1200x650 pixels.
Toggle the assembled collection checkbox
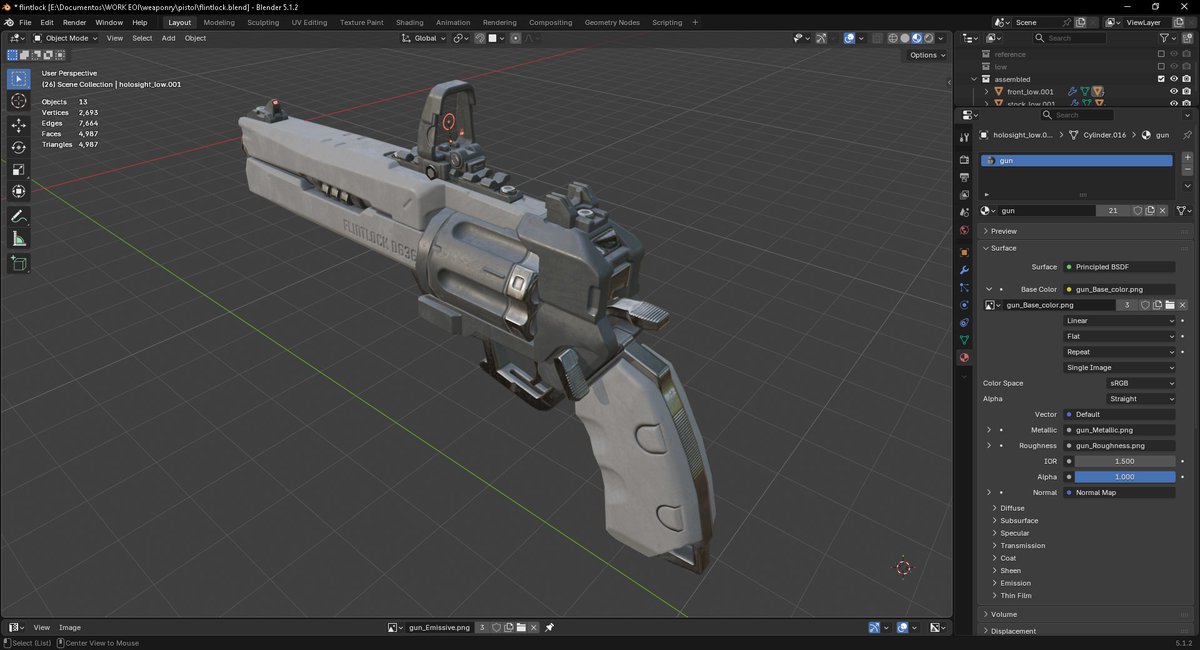[1161, 79]
